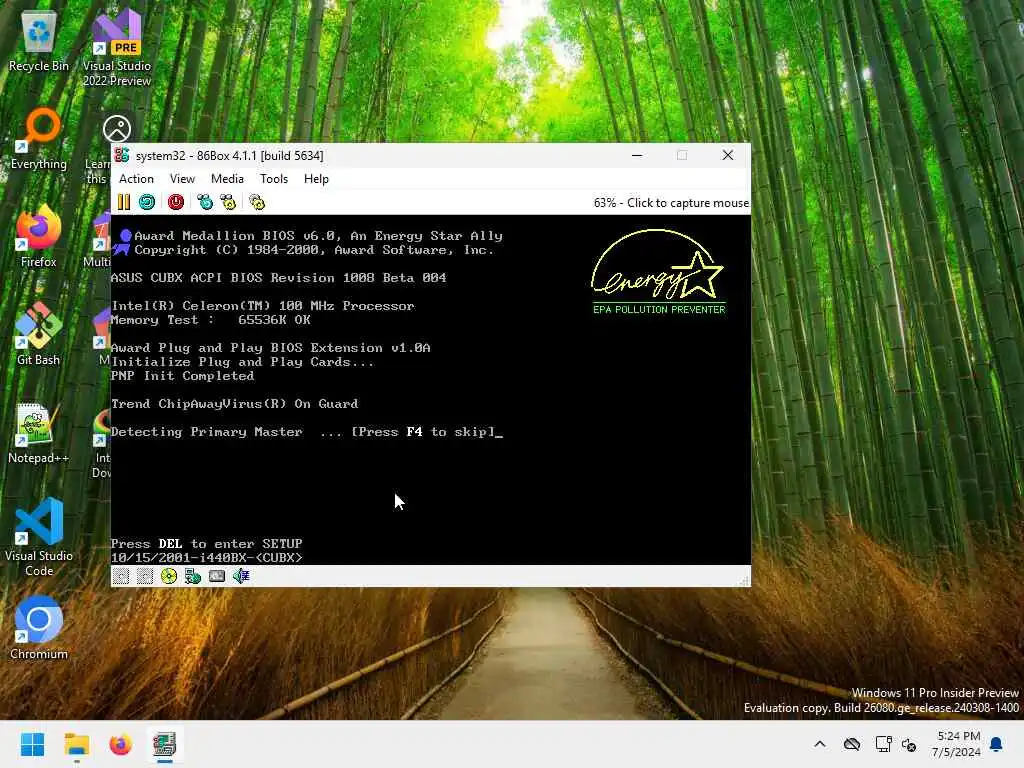Select the Firefox desktop shortcut
Image resolution: width=1024 pixels, height=768 pixels.
(x=39, y=236)
